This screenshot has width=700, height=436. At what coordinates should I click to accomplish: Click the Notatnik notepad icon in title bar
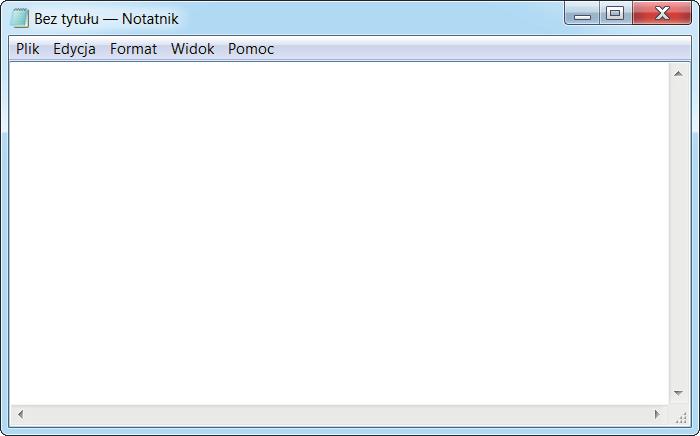[x=20, y=18]
